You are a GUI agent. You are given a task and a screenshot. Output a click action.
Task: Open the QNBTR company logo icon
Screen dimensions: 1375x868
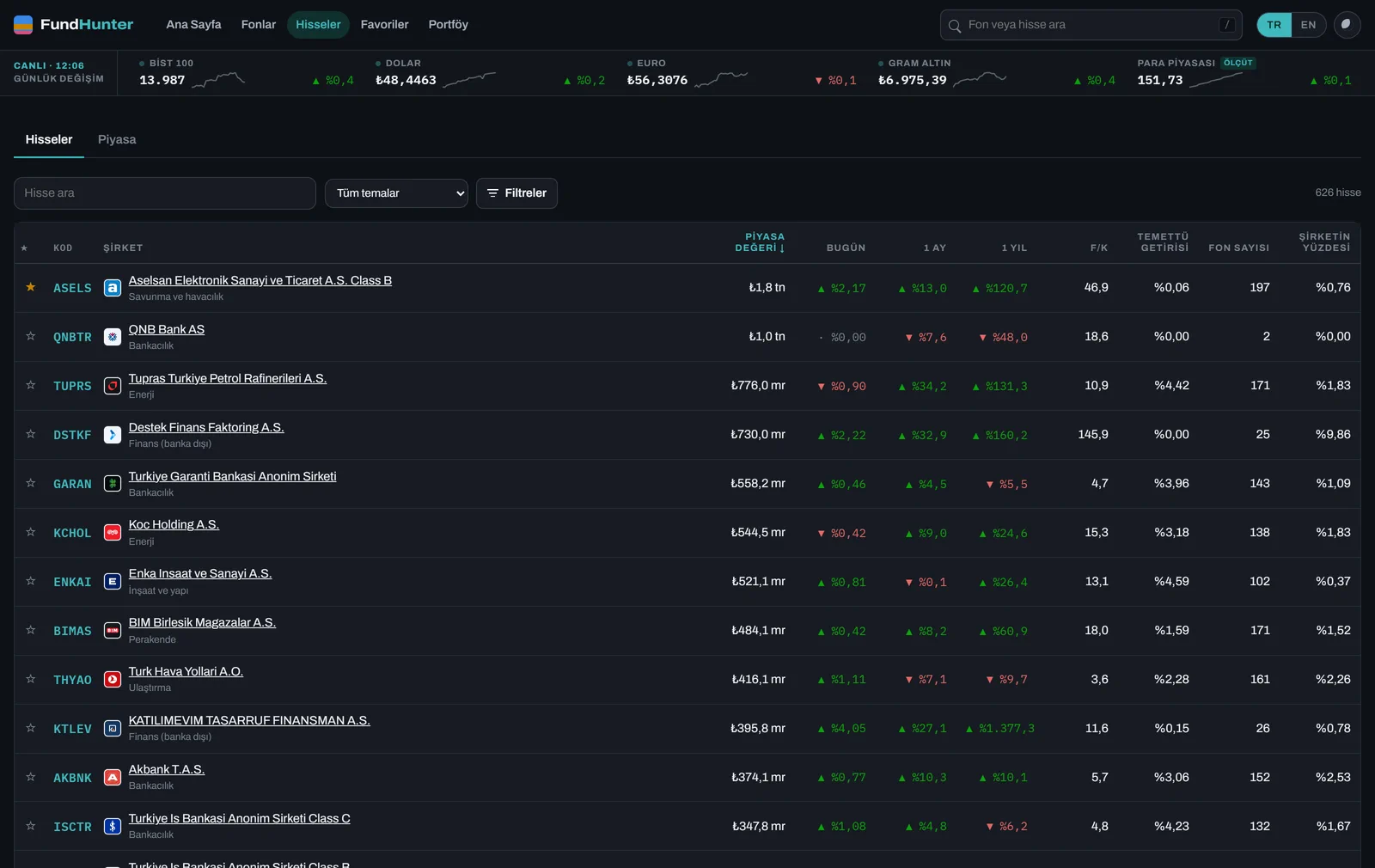click(x=112, y=337)
